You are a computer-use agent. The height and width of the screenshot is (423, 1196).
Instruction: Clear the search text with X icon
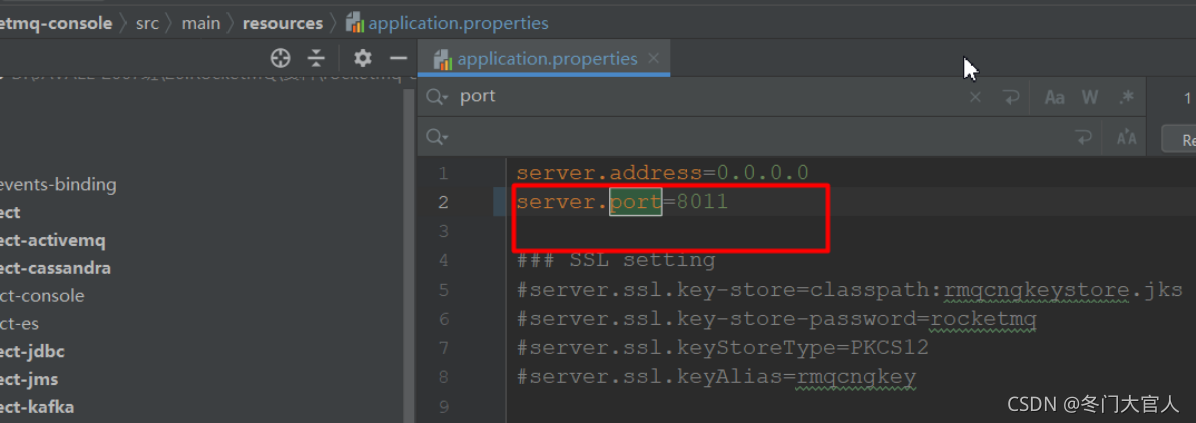(x=975, y=98)
